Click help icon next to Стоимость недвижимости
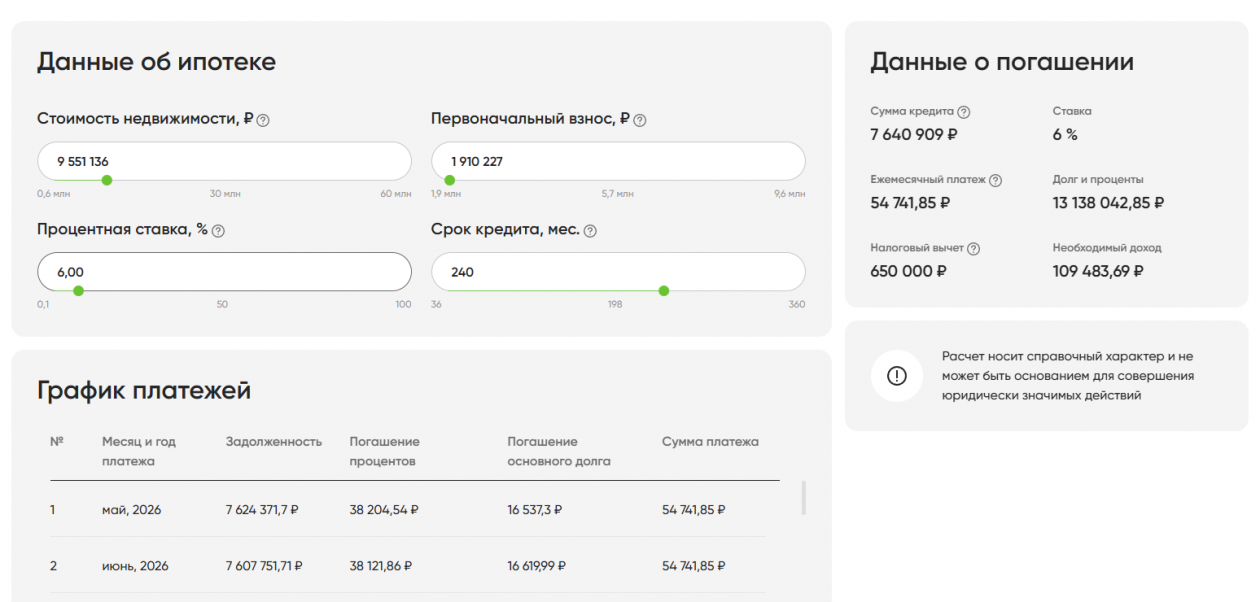The height and width of the screenshot is (602, 1260). tap(263, 120)
